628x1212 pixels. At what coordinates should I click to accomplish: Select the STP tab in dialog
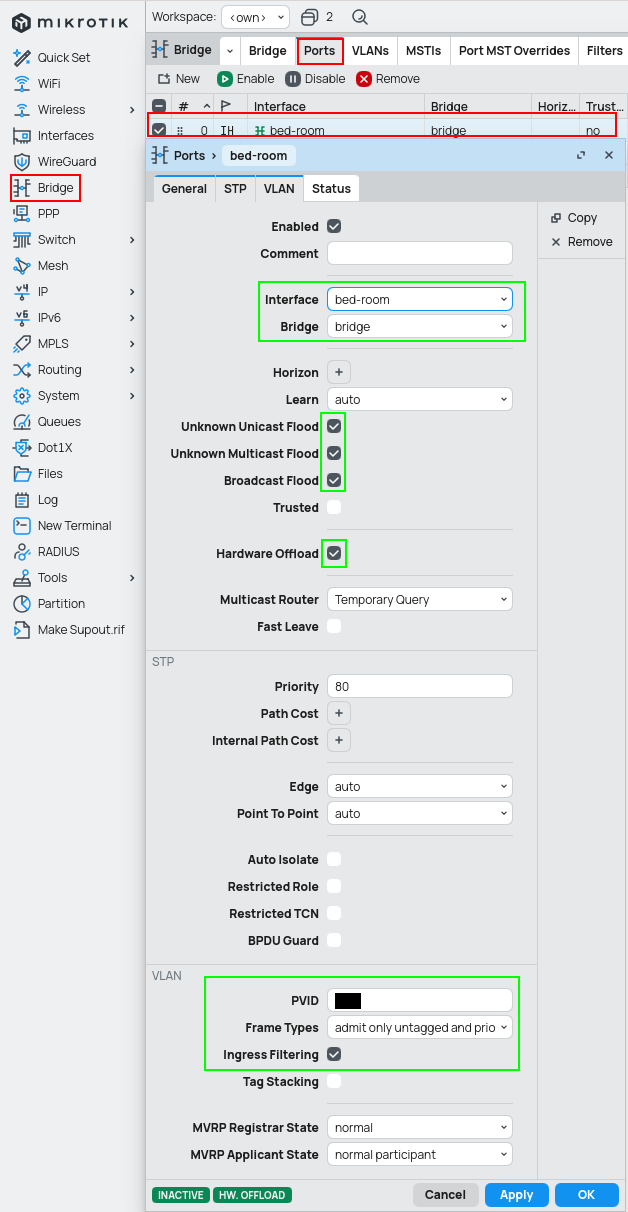(x=235, y=189)
